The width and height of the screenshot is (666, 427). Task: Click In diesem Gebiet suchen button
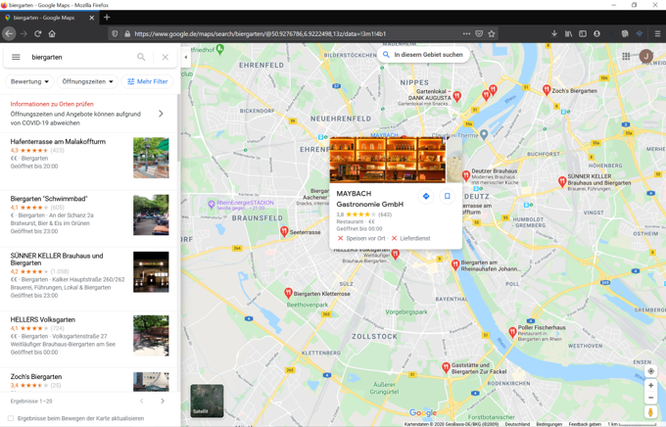tap(423, 55)
